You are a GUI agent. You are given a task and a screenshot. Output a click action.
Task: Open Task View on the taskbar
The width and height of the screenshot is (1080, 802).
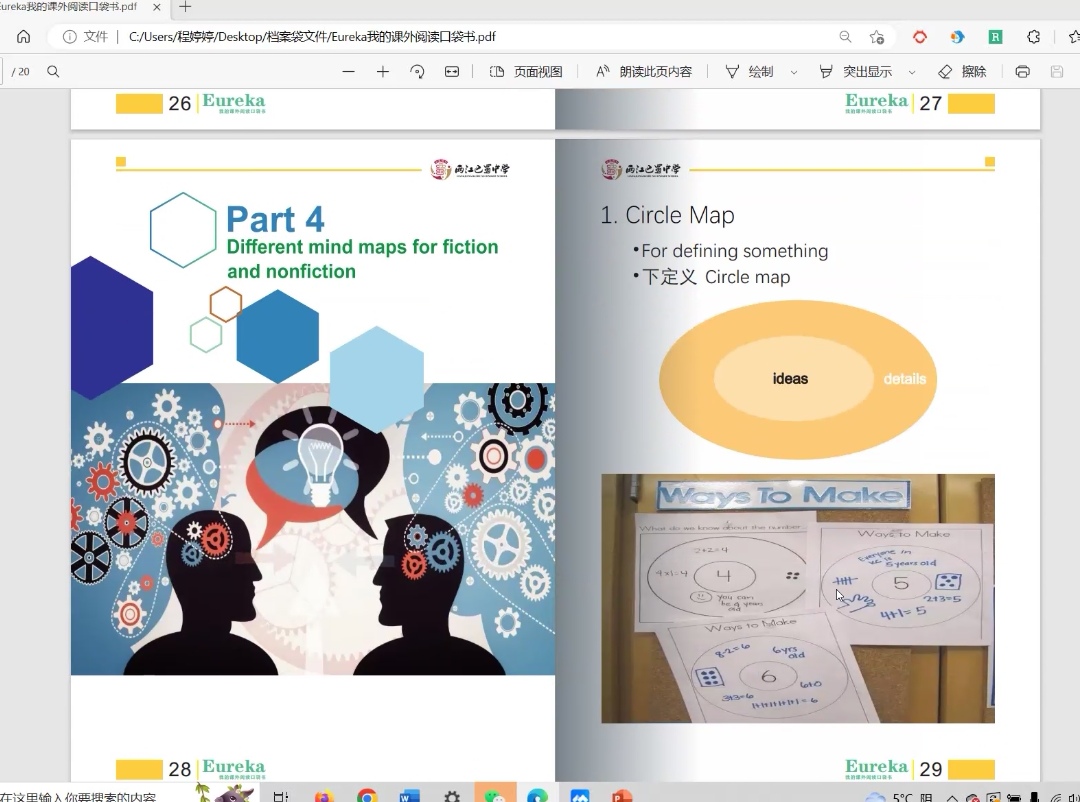(280, 796)
